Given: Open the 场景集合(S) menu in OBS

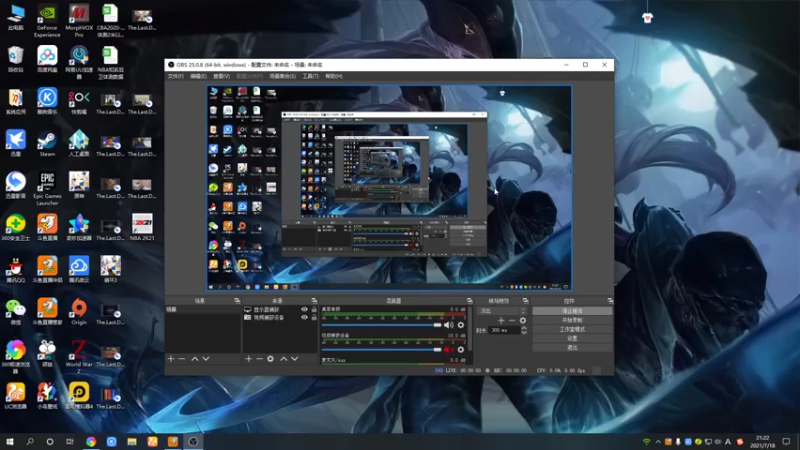Looking at the screenshot, I should [283, 76].
